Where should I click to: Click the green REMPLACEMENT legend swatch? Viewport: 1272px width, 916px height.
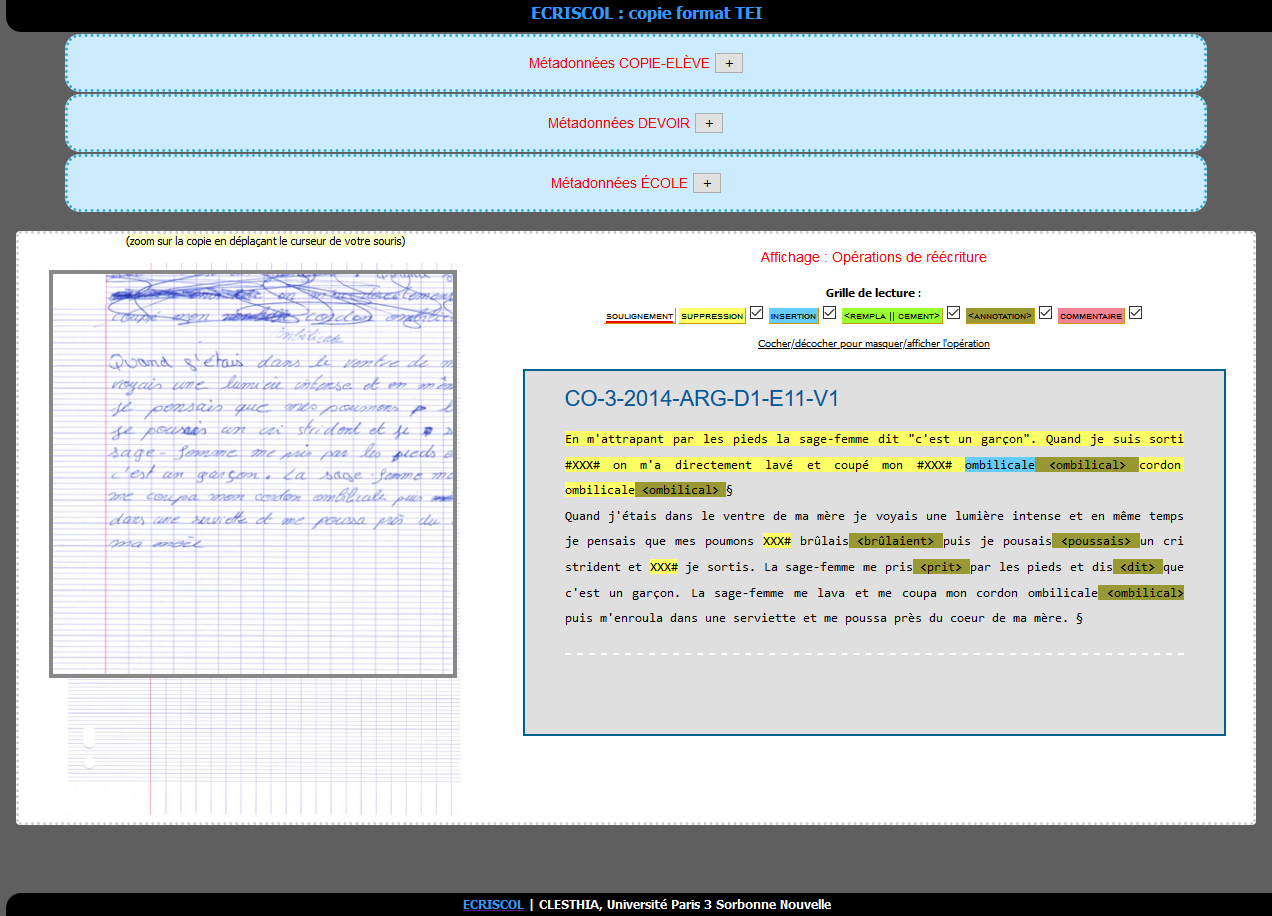pyautogui.click(x=892, y=316)
